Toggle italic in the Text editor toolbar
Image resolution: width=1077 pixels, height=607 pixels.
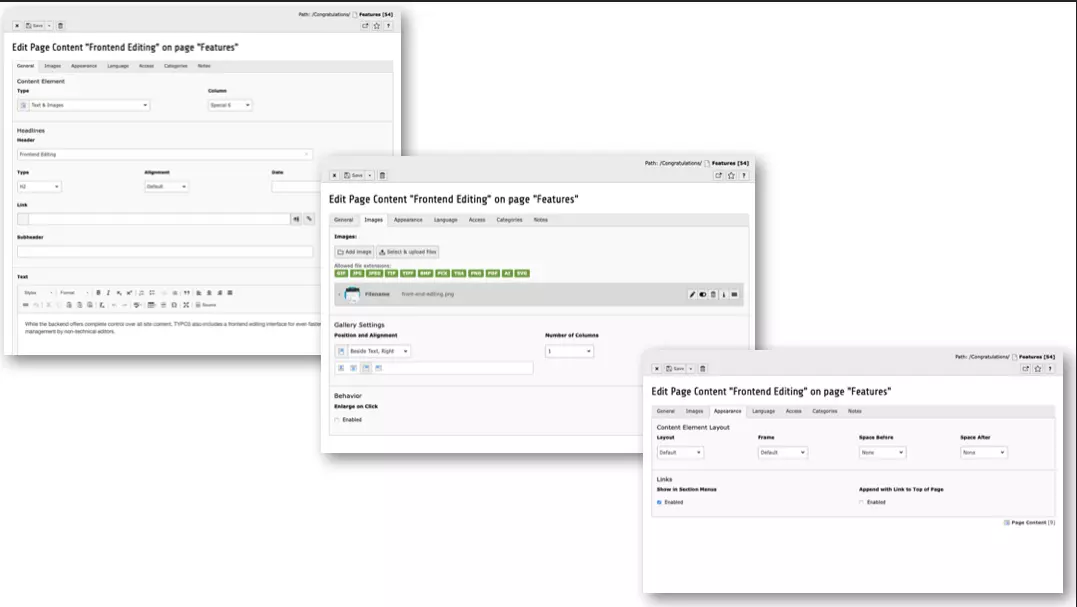(x=109, y=293)
